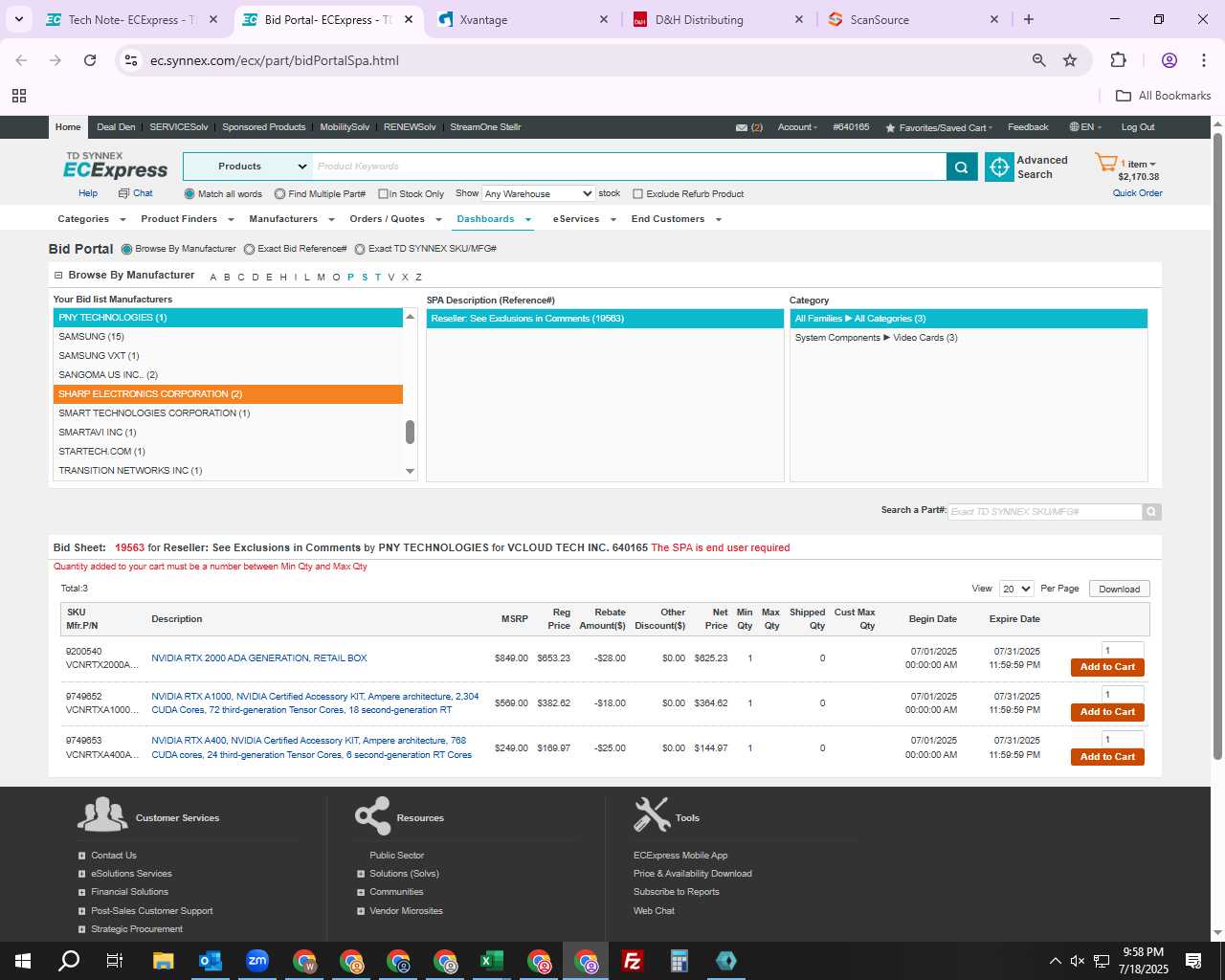Open the Quick Order link
The height and width of the screenshot is (980, 1225).
pos(1137,193)
